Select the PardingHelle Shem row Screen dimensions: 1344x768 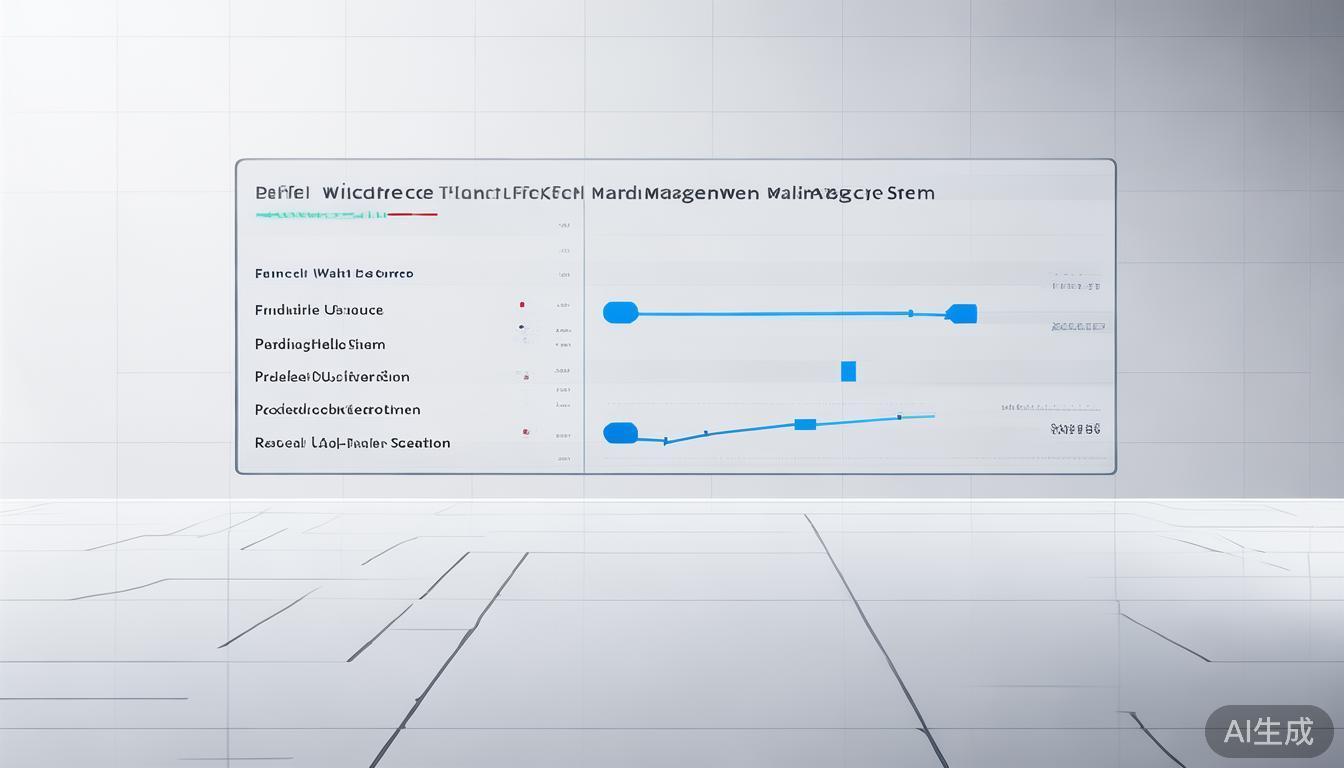pyautogui.click(x=320, y=344)
